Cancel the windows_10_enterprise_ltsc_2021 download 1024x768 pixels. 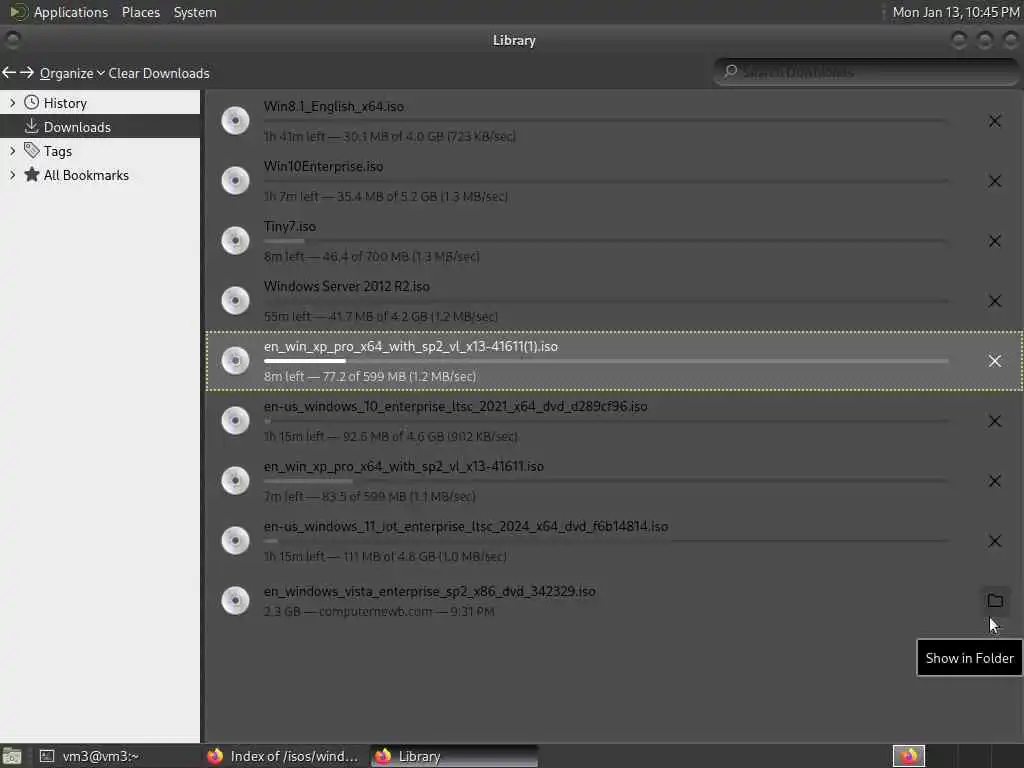click(x=995, y=421)
